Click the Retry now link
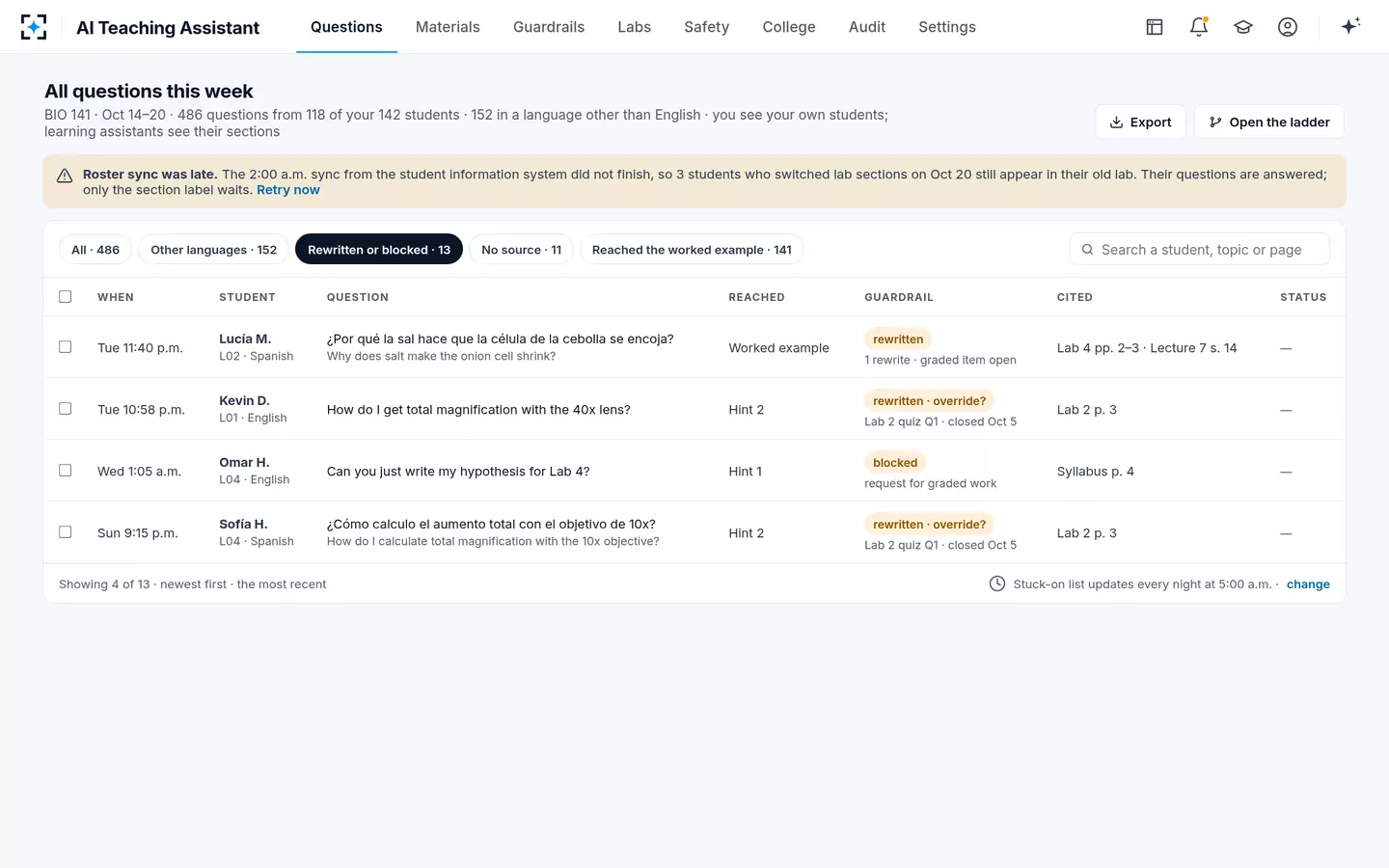 tap(288, 190)
